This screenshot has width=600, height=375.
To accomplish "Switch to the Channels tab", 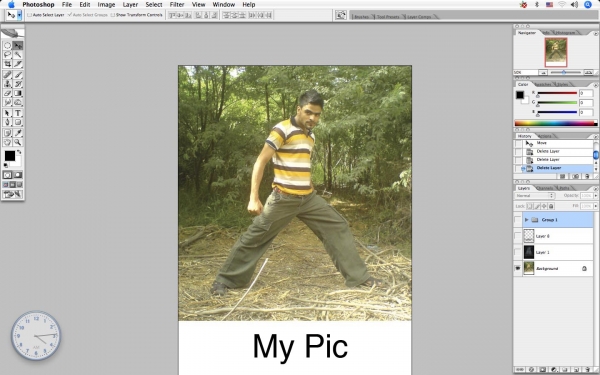I will [x=545, y=188].
